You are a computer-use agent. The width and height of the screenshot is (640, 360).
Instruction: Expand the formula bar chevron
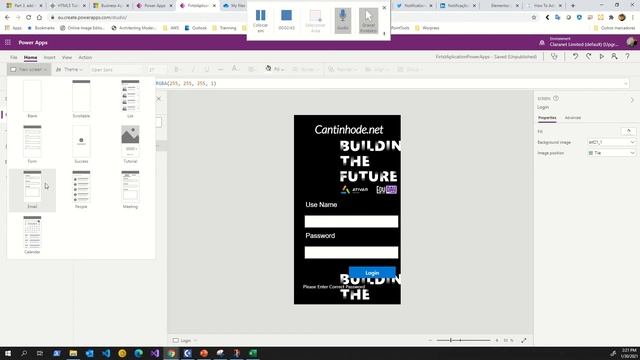click(x=626, y=84)
